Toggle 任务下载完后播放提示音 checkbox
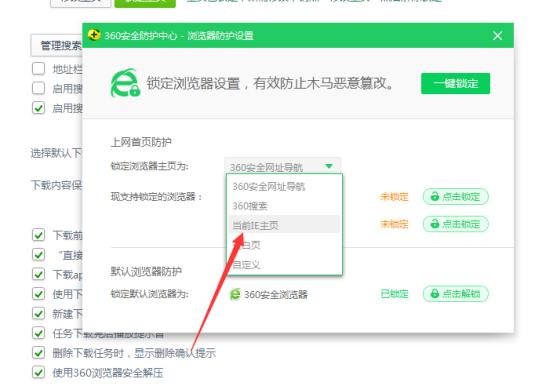Image resolution: width=554 pixels, height=387 pixels. (x=38, y=333)
